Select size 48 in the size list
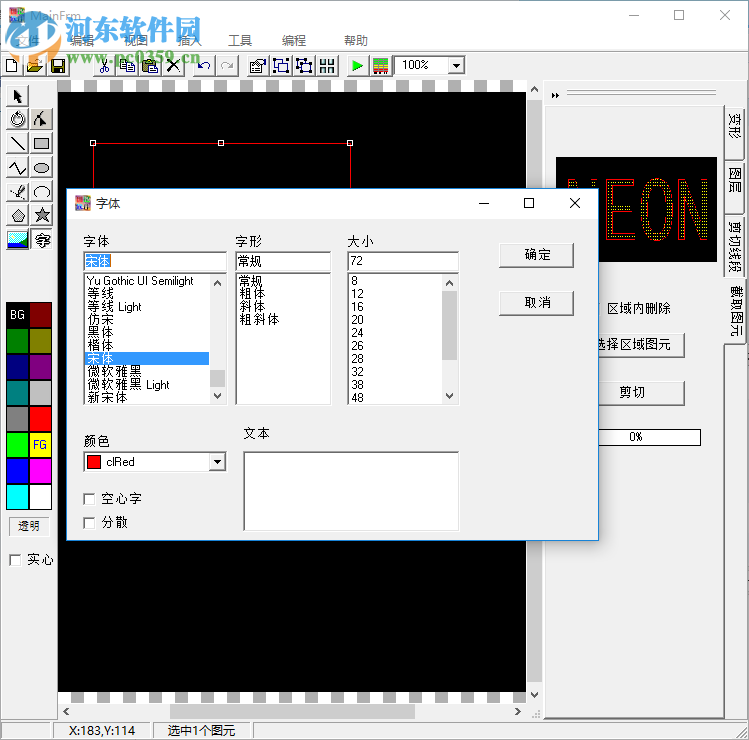Image resolution: width=749 pixels, height=740 pixels. click(x=396, y=397)
